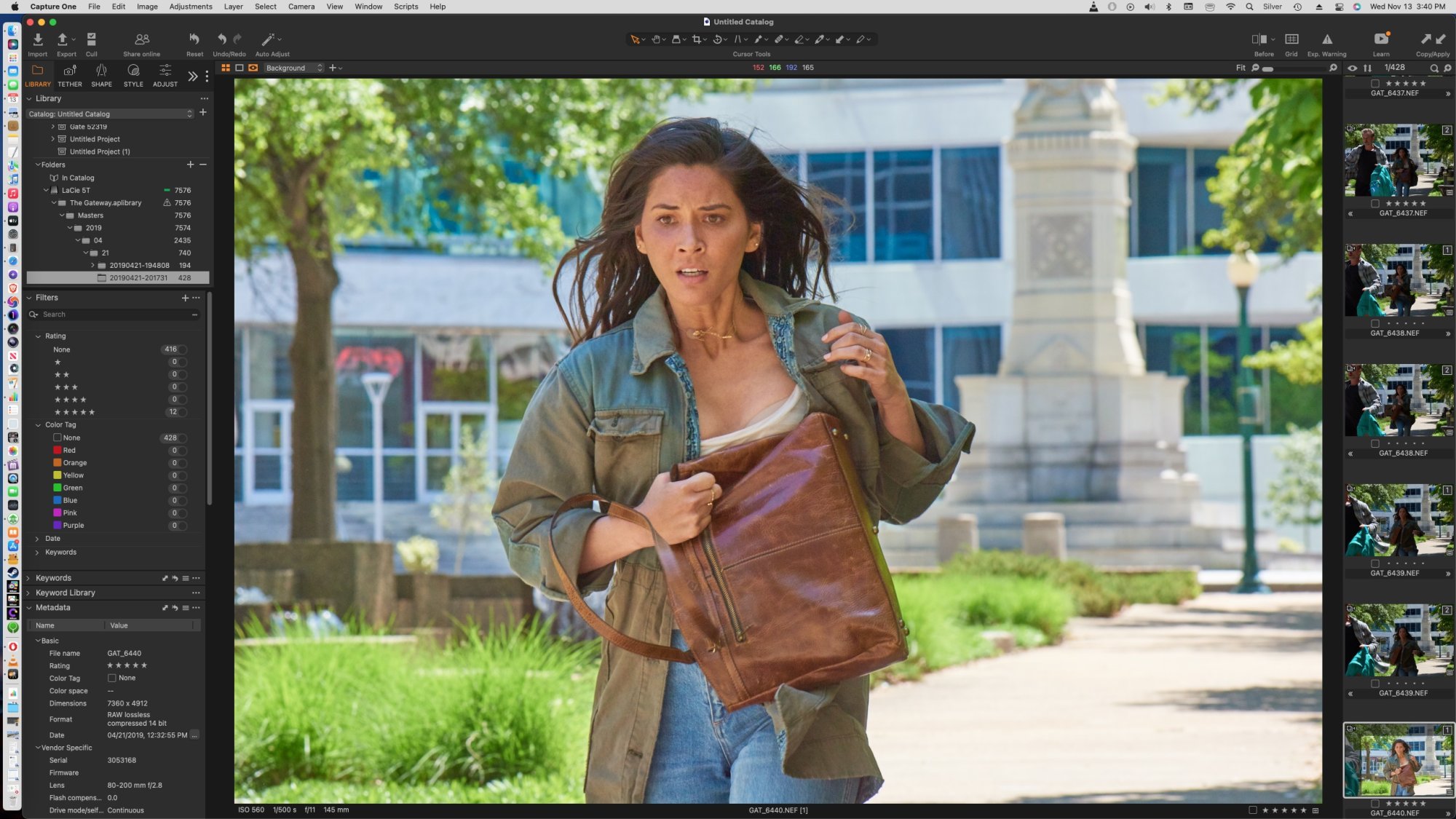Filter by the Red color tag swatch
The width and height of the screenshot is (1456, 819).
[57, 451]
